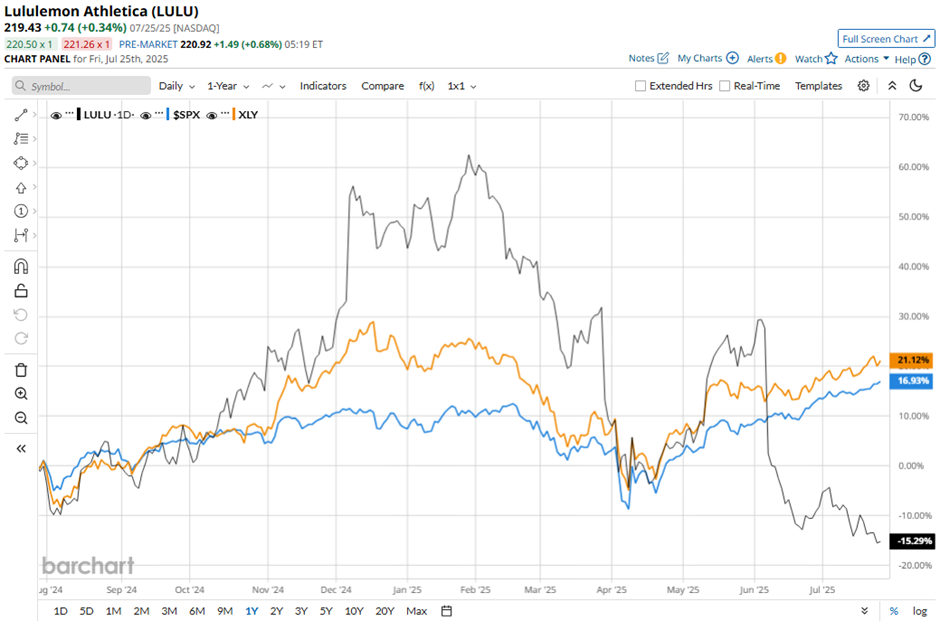Open the XLY series options menu
940x621 pixels.
[225, 113]
